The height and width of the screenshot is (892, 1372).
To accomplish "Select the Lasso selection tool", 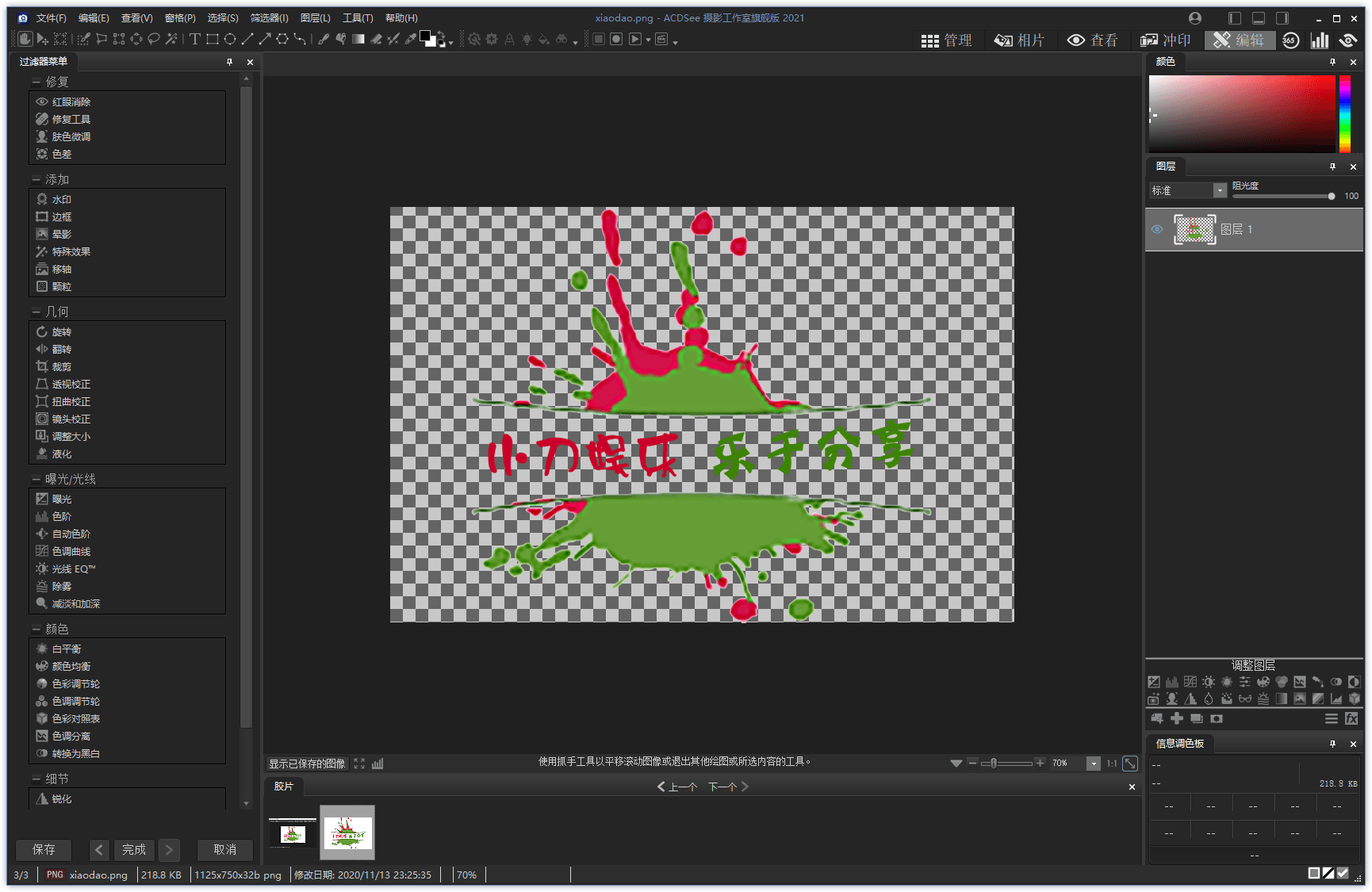I will [x=154, y=39].
